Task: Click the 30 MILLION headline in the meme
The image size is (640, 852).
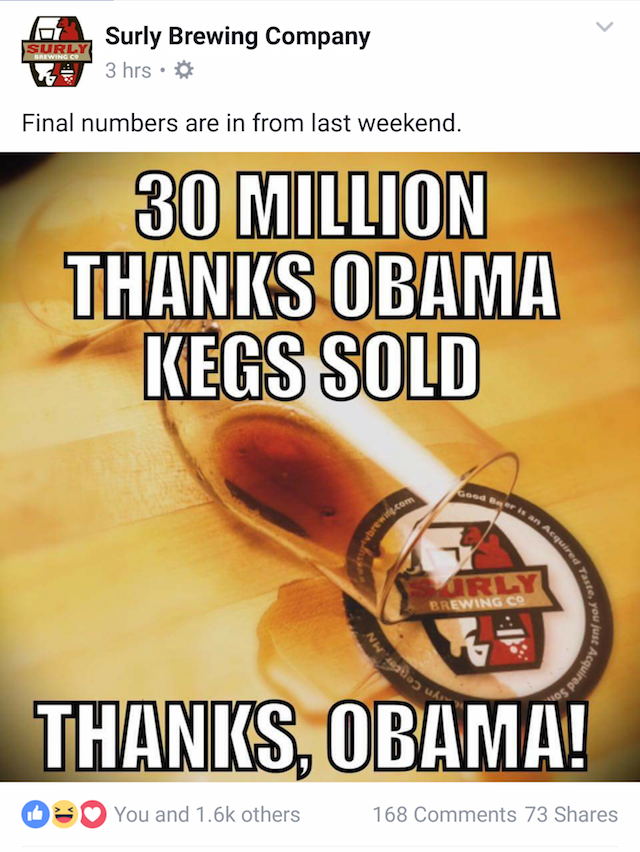Action: [311, 205]
